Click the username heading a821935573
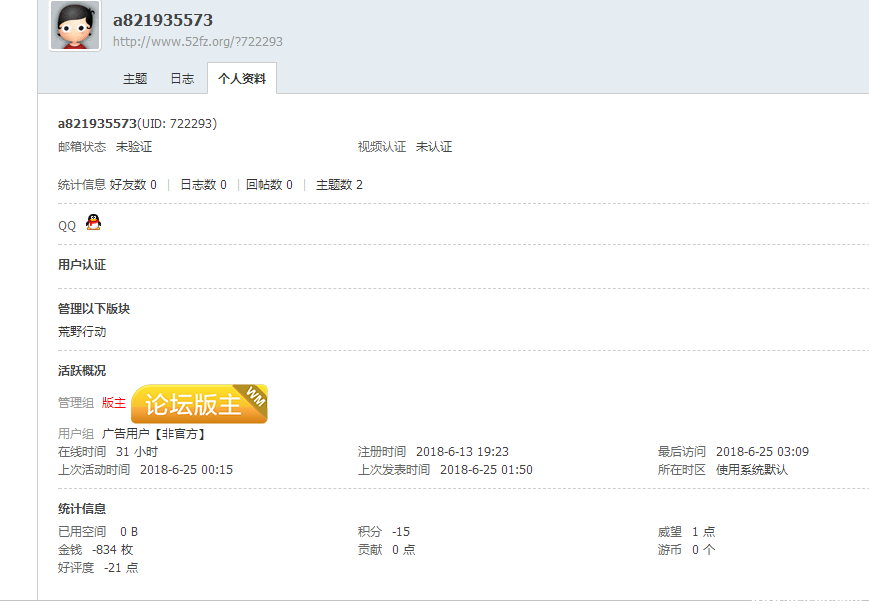This screenshot has height=611, width=869. coord(162,20)
